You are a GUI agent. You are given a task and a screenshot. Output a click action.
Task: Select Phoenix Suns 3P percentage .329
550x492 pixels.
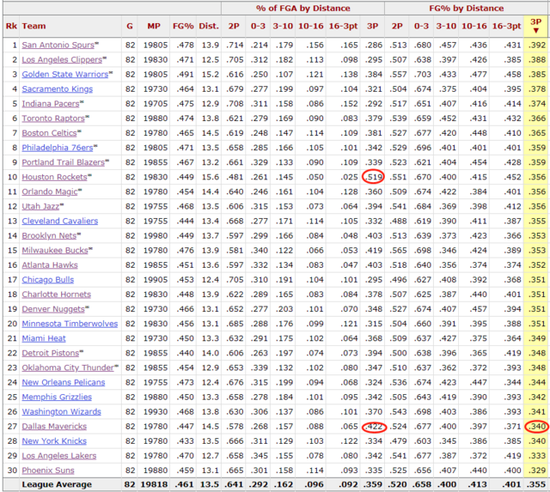pos(537,471)
